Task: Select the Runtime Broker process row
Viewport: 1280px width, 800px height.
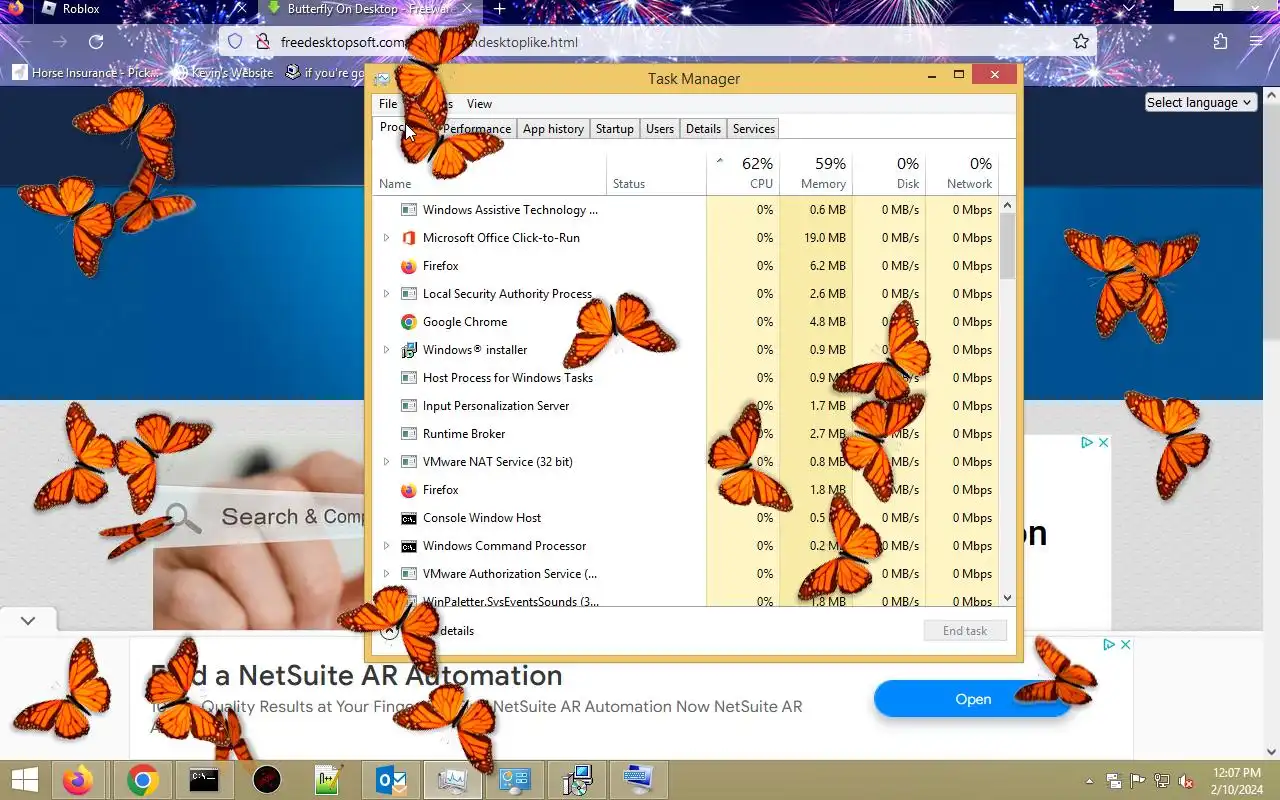Action: 687,434
